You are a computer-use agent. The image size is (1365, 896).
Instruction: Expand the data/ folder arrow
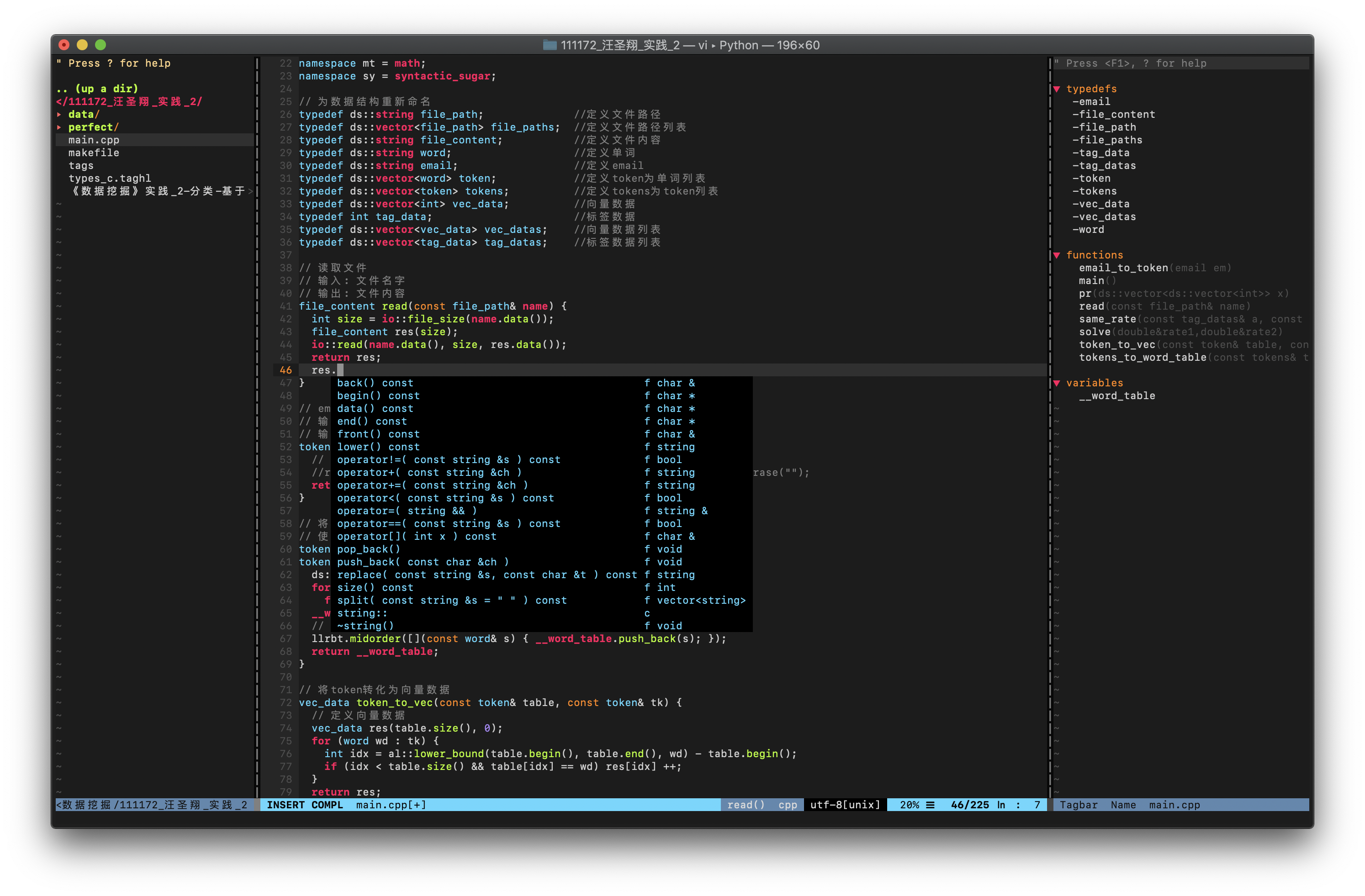(x=59, y=115)
